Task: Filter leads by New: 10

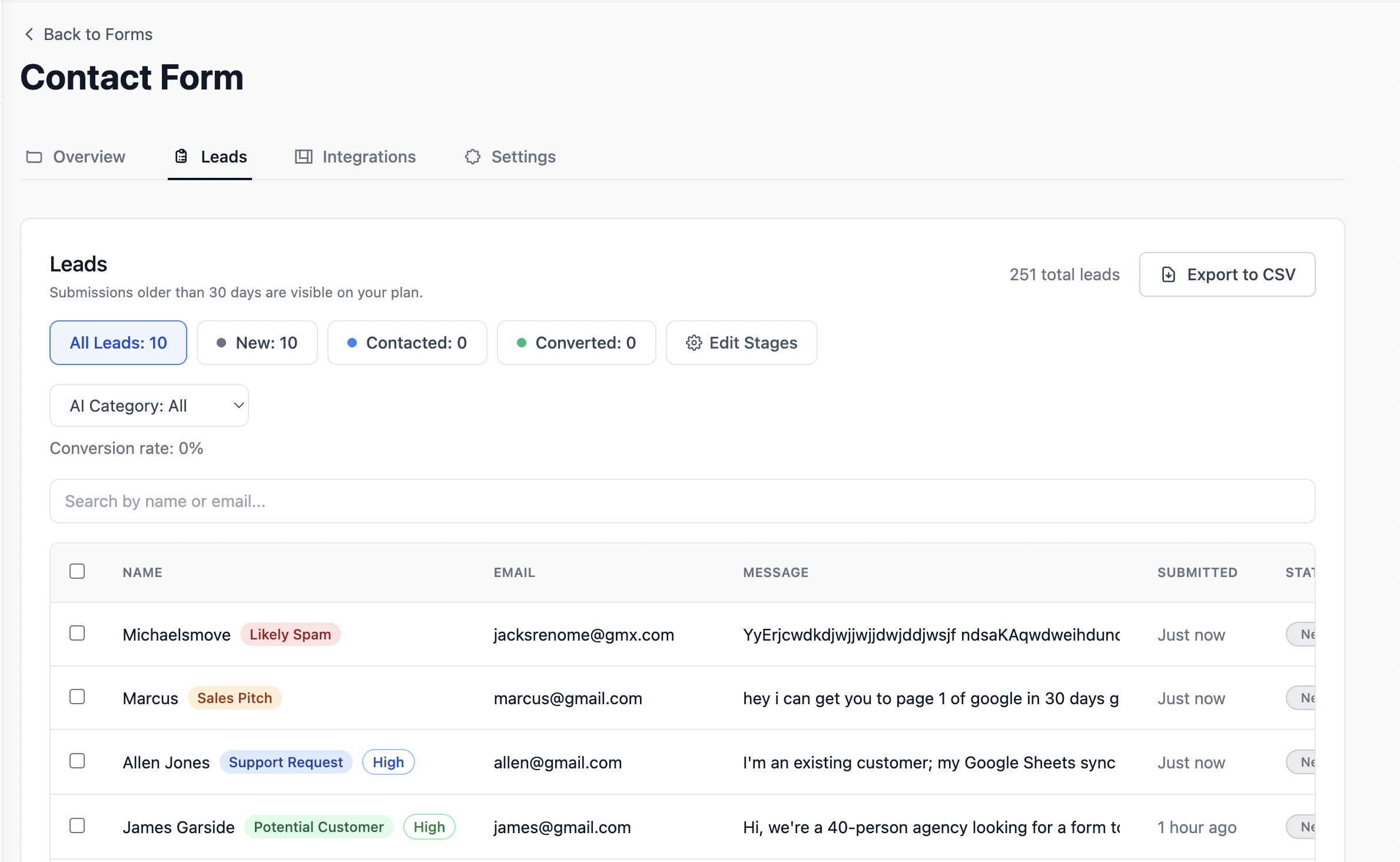Action: pos(257,343)
